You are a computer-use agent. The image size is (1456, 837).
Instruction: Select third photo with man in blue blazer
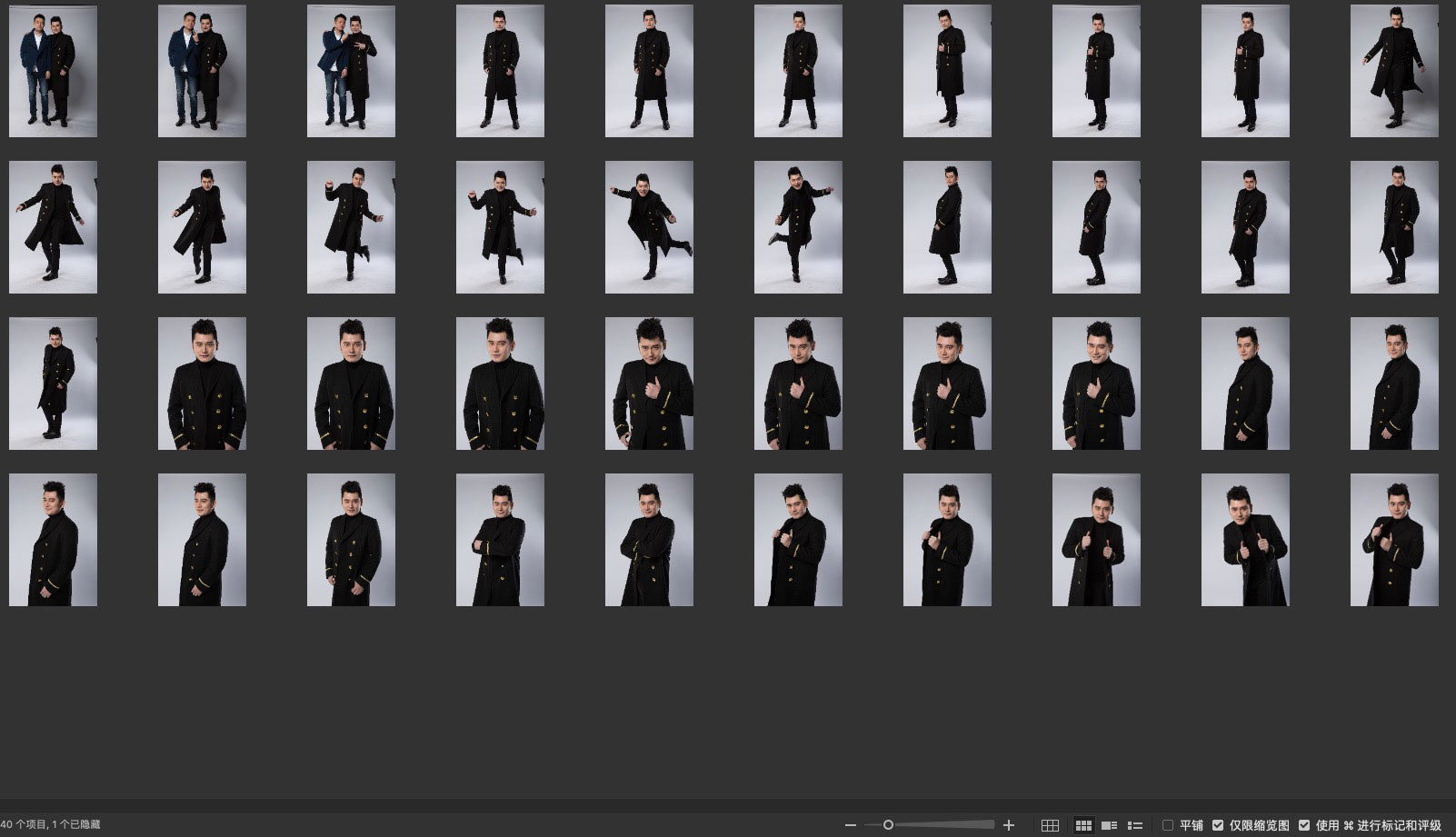[351, 71]
